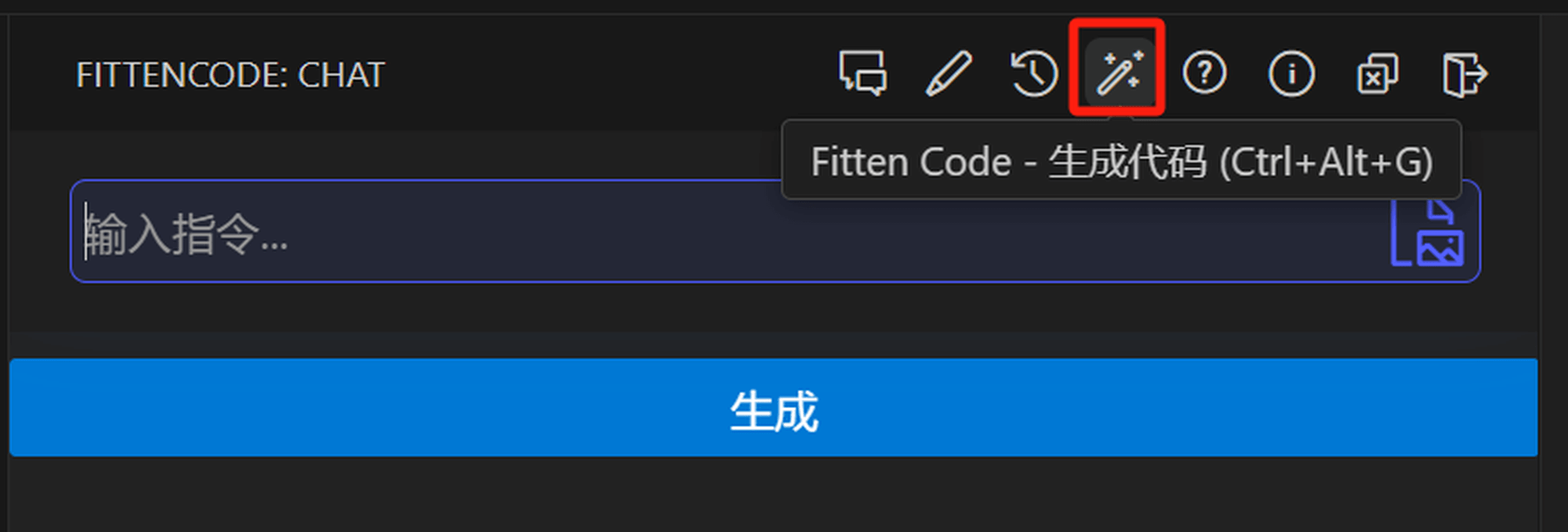
Task: Click the blue 生成 button
Action: tap(773, 407)
